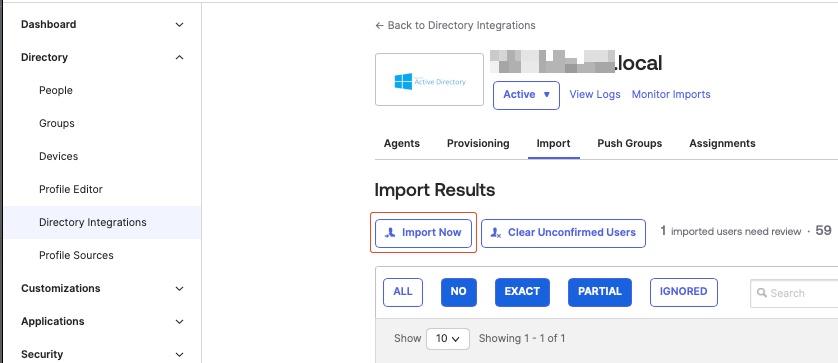
Task: Toggle the EXACT match filter
Action: coord(522,292)
